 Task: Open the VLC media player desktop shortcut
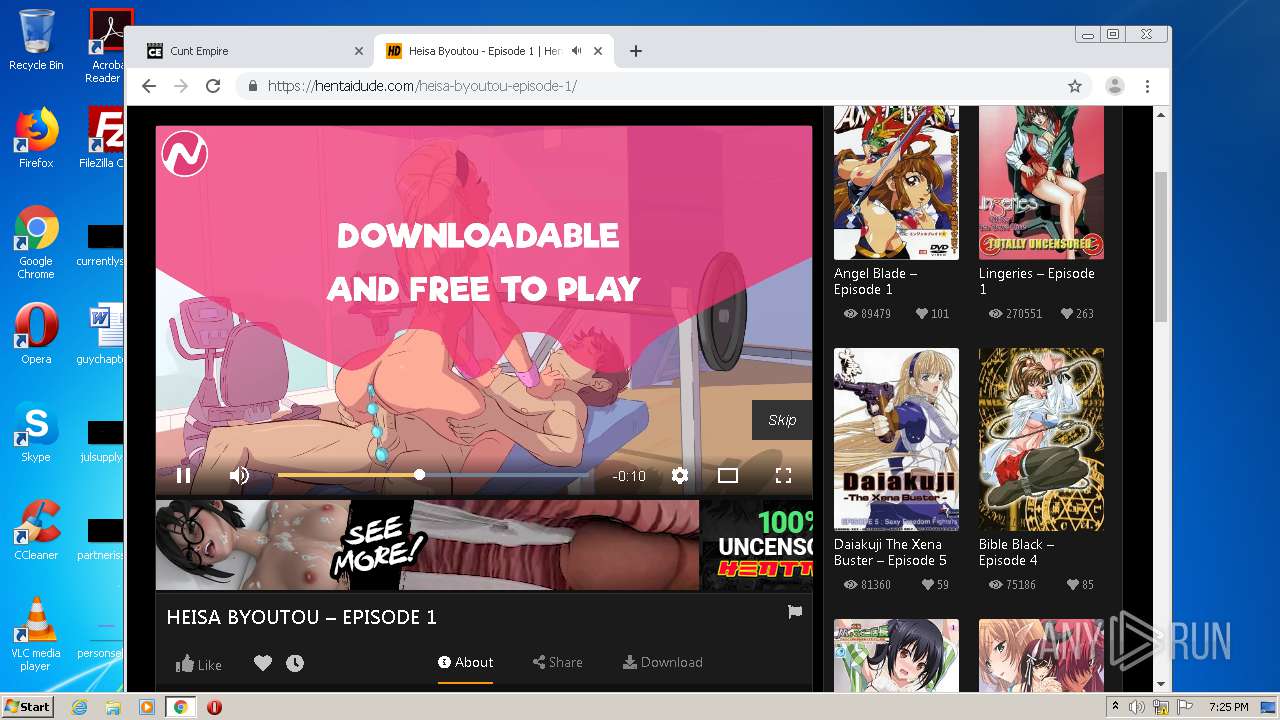36,634
